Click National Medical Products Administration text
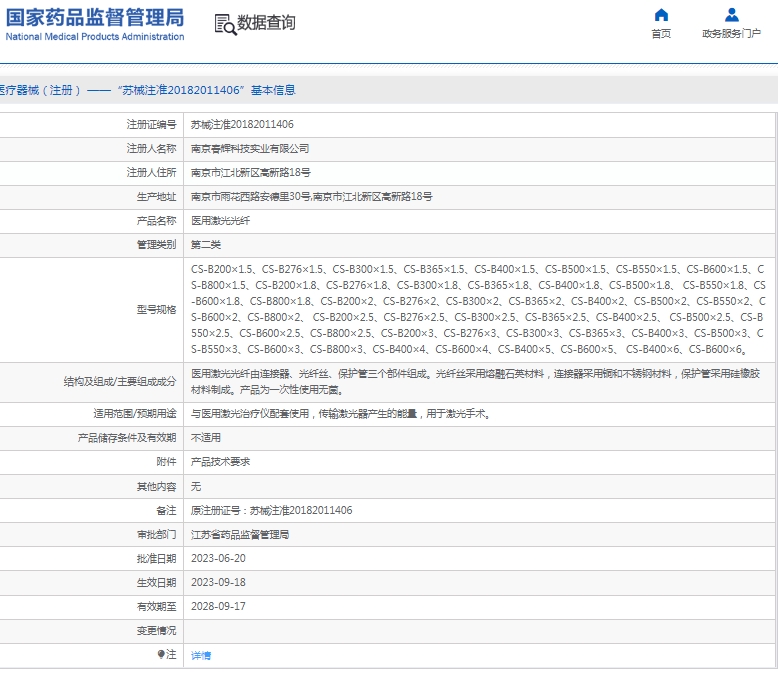 tap(95, 37)
